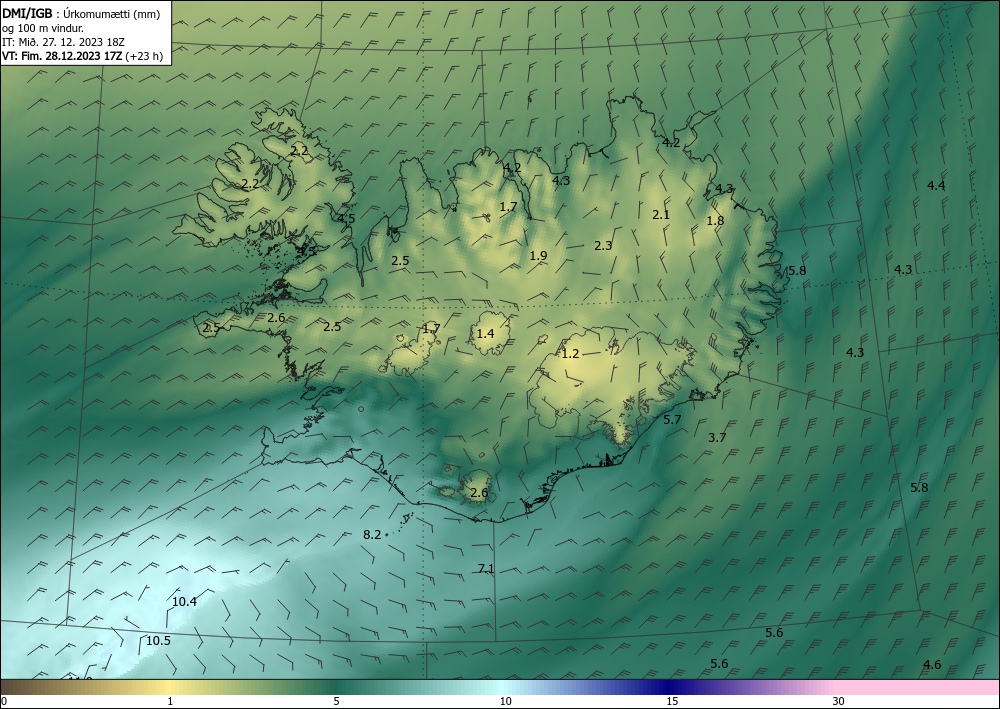
Task: Click the 10.5 precipitation value
Action: coord(158,641)
